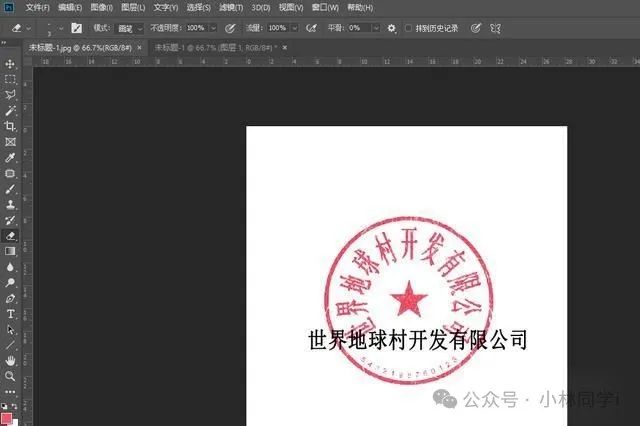Image resolution: width=640 pixels, height=426 pixels.
Task: Open the 帮助(H) menu
Action: coord(360,7)
